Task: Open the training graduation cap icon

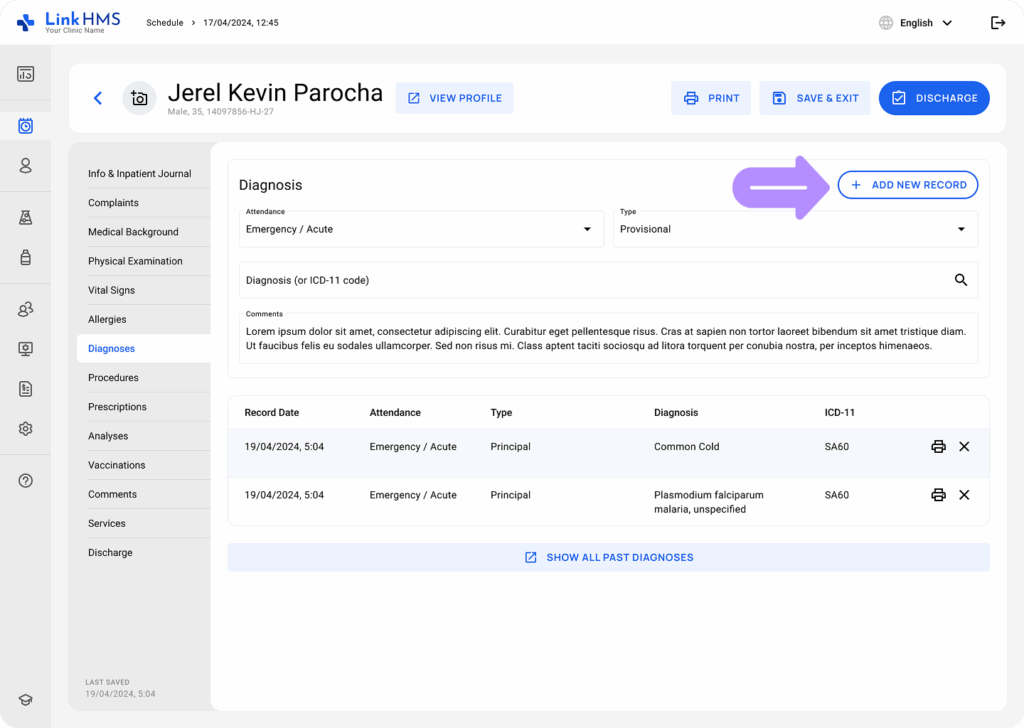Action: click(25, 700)
